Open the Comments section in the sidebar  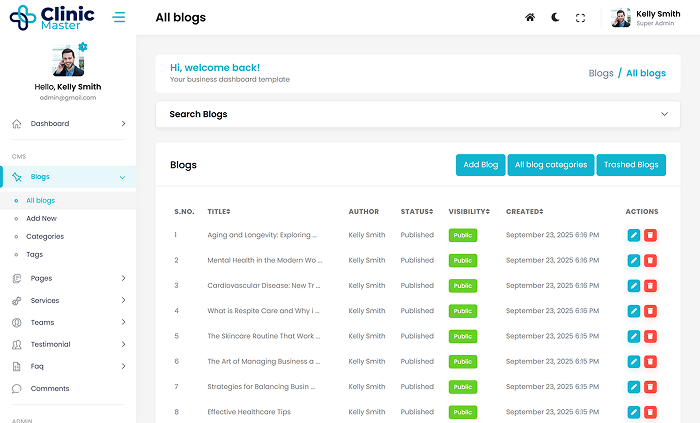click(49, 388)
